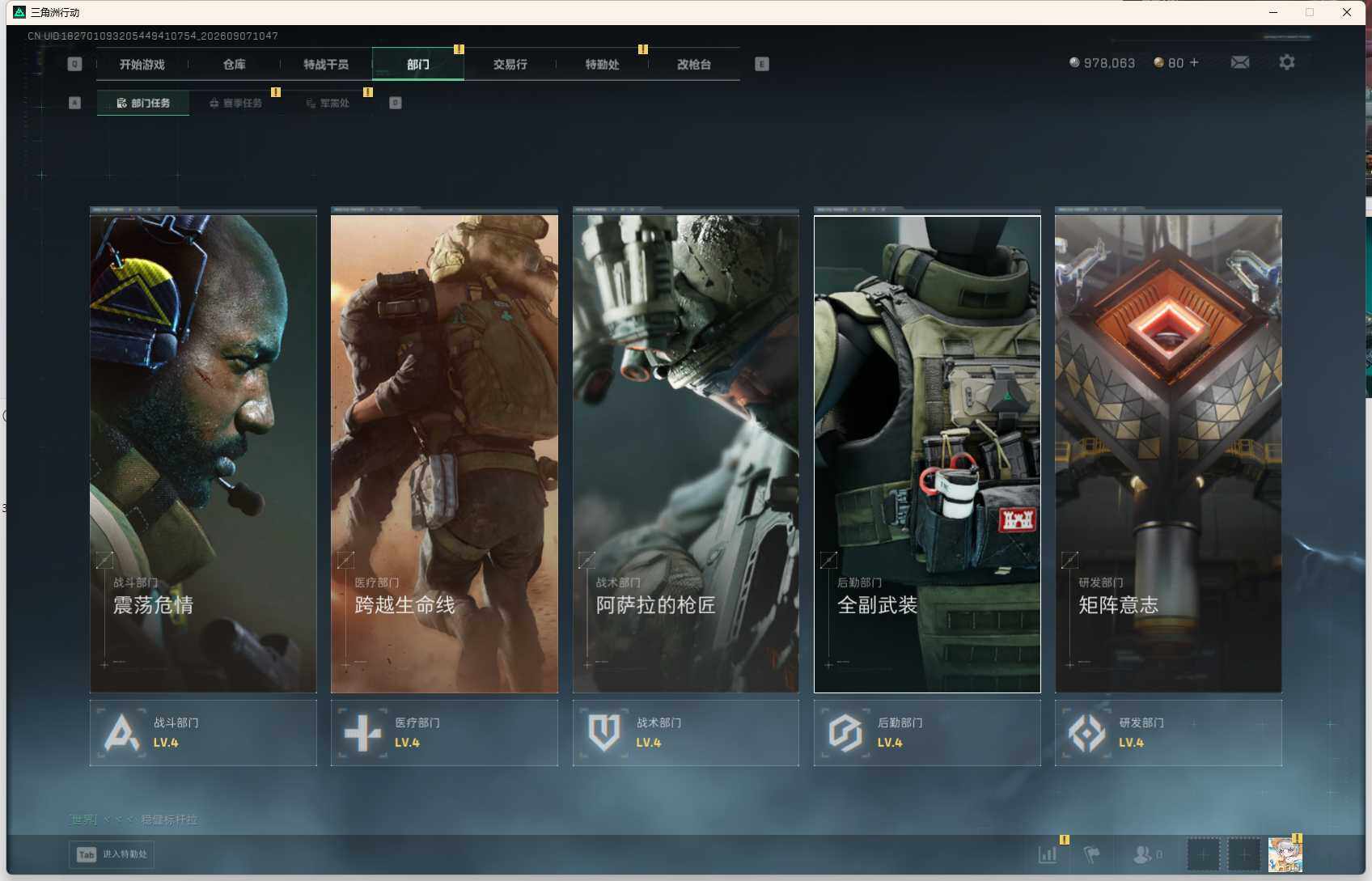Screen dimensions: 1372x881
Task: Click the R&D department (研发部门) diamond icon
Action: 1086,733
